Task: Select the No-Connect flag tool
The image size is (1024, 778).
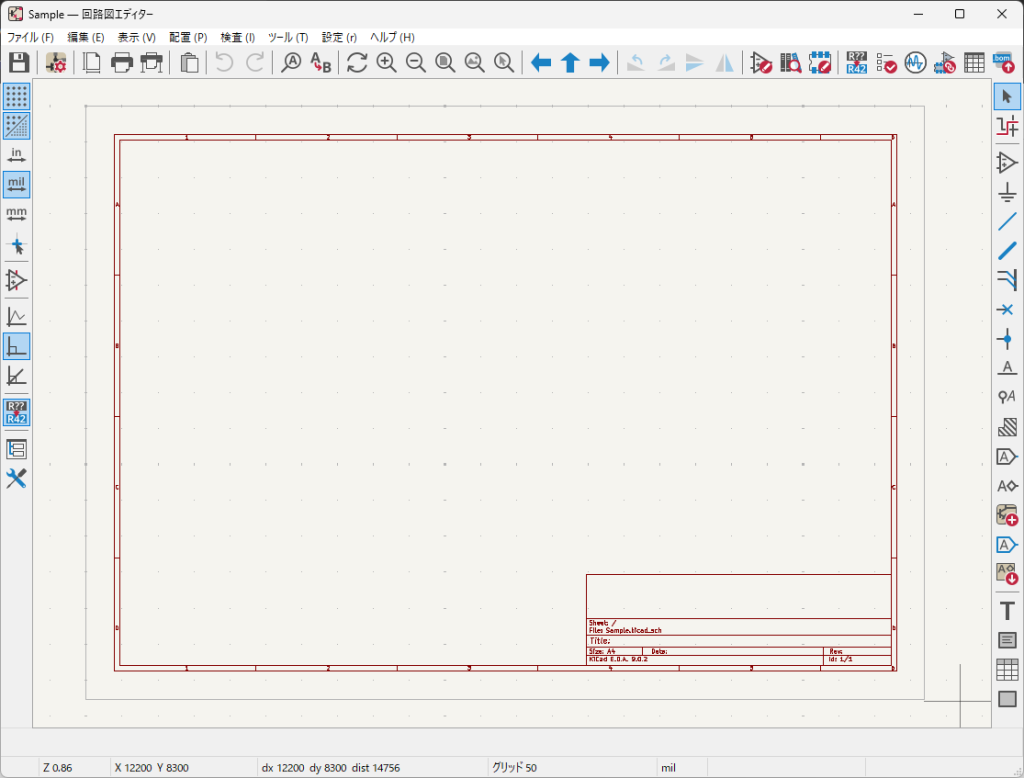Action: (x=1007, y=310)
